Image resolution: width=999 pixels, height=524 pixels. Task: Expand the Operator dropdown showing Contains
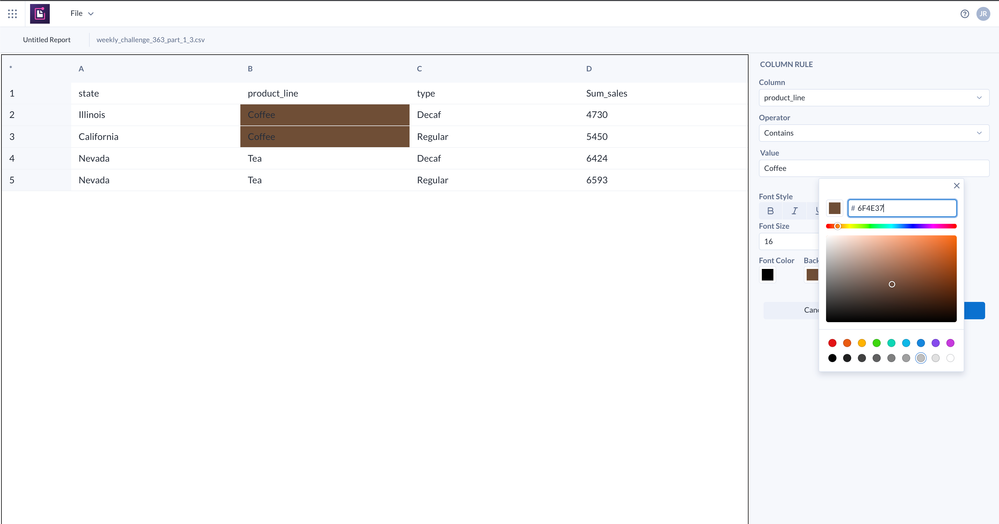(873, 133)
